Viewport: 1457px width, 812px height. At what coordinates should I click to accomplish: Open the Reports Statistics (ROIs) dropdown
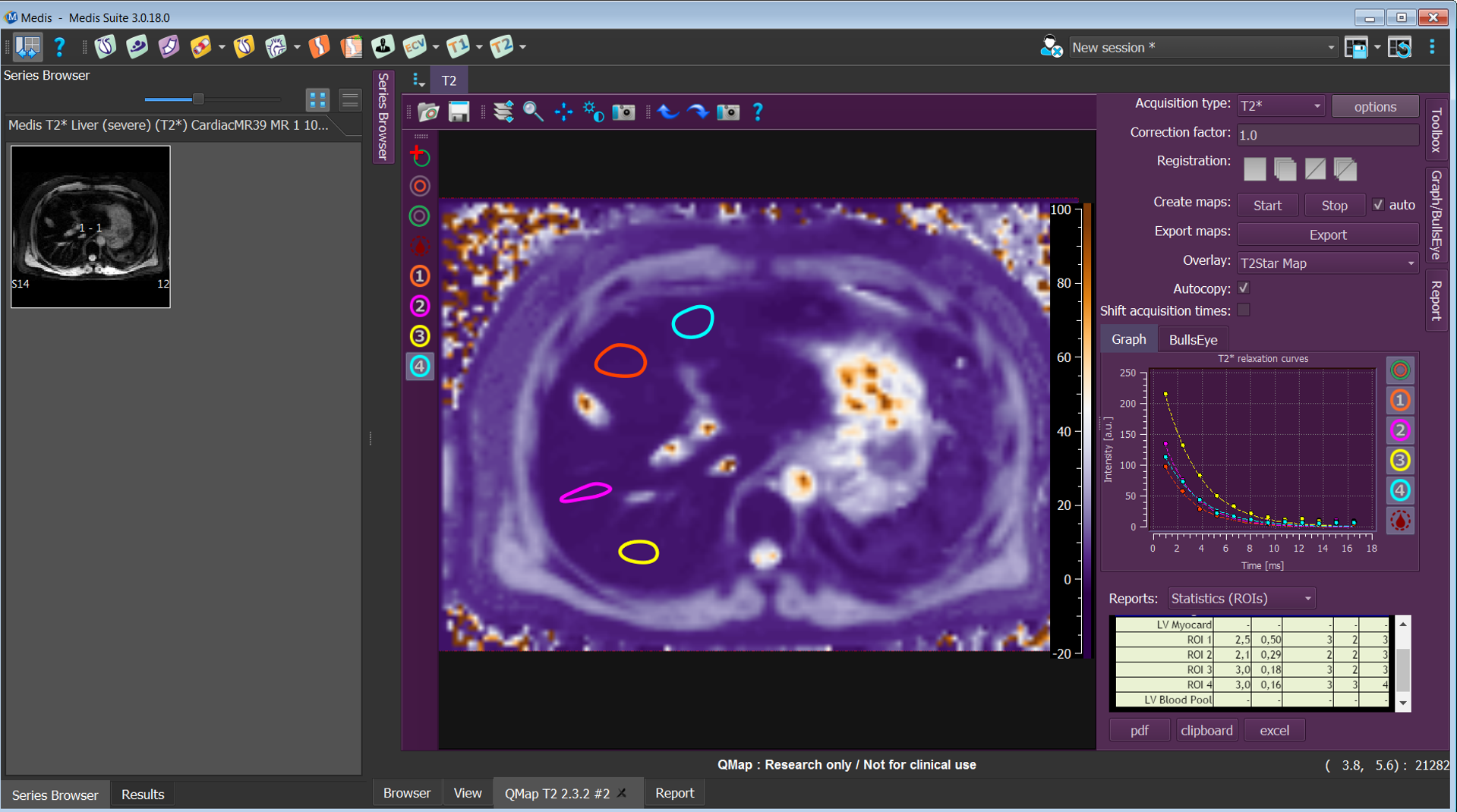[x=1241, y=599]
